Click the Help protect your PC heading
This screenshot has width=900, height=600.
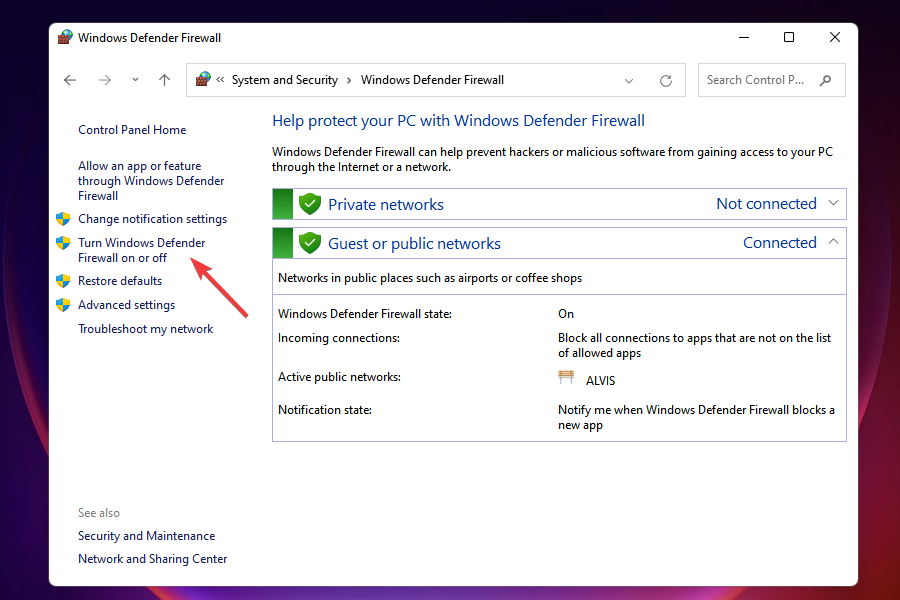click(x=458, y=121)
